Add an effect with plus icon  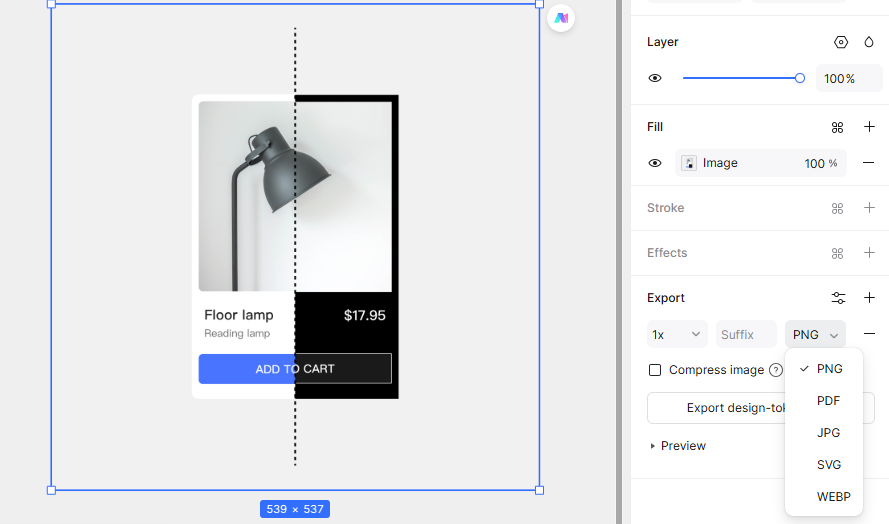[x=869, y=252]
